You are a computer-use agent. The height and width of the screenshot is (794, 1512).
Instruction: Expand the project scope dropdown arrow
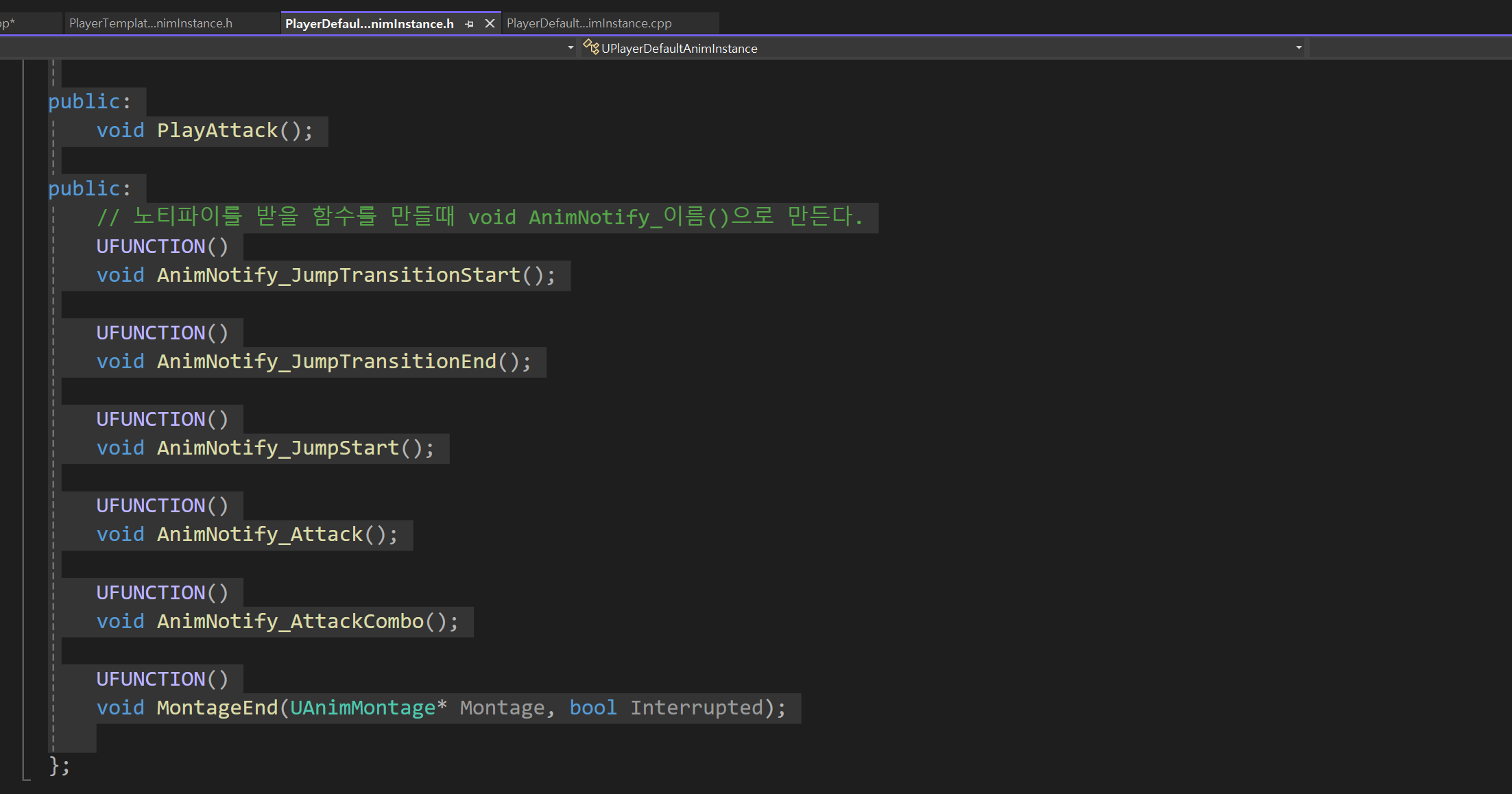(571, 48)
